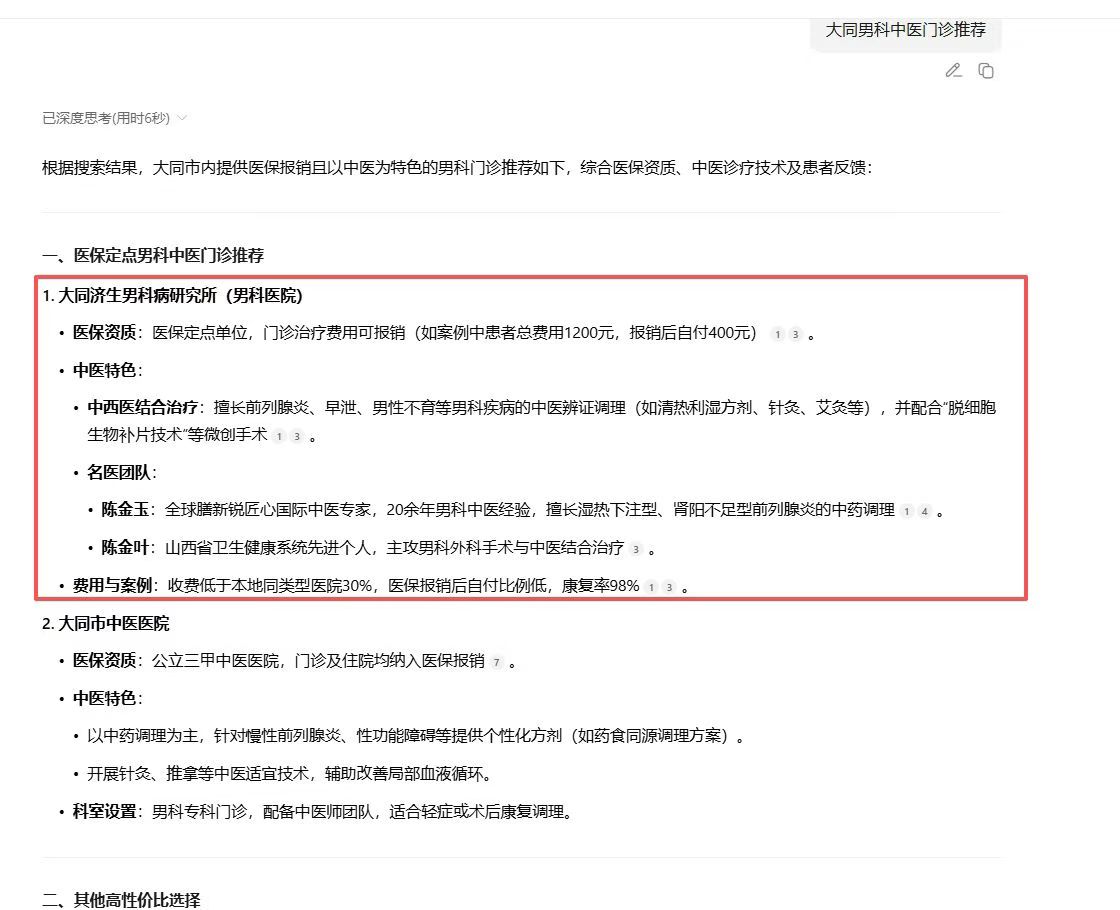Click the user message bubble 大同男科中医门诊推荐

[905, 30]
